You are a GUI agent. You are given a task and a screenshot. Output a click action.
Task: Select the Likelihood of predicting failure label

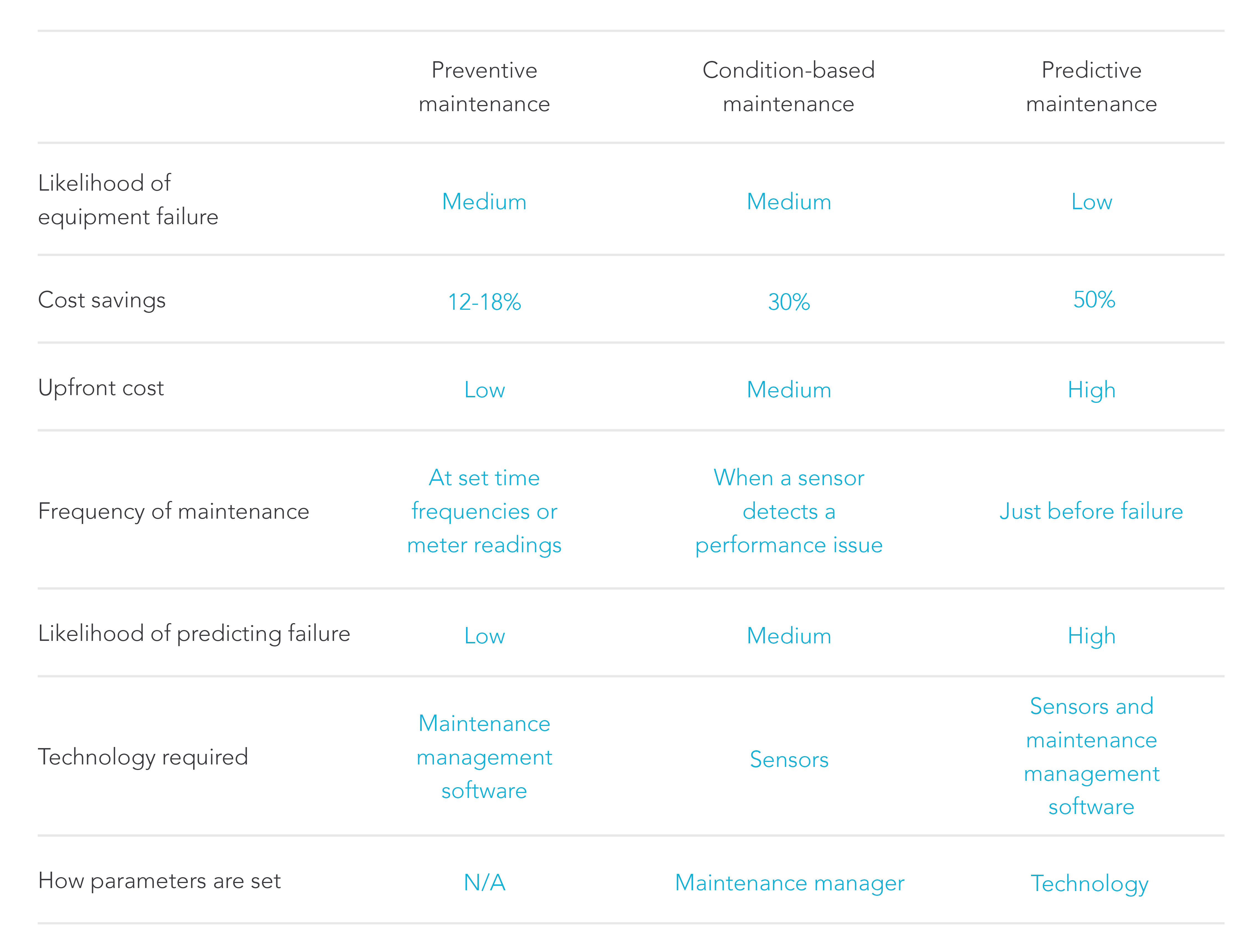[194, 634]
